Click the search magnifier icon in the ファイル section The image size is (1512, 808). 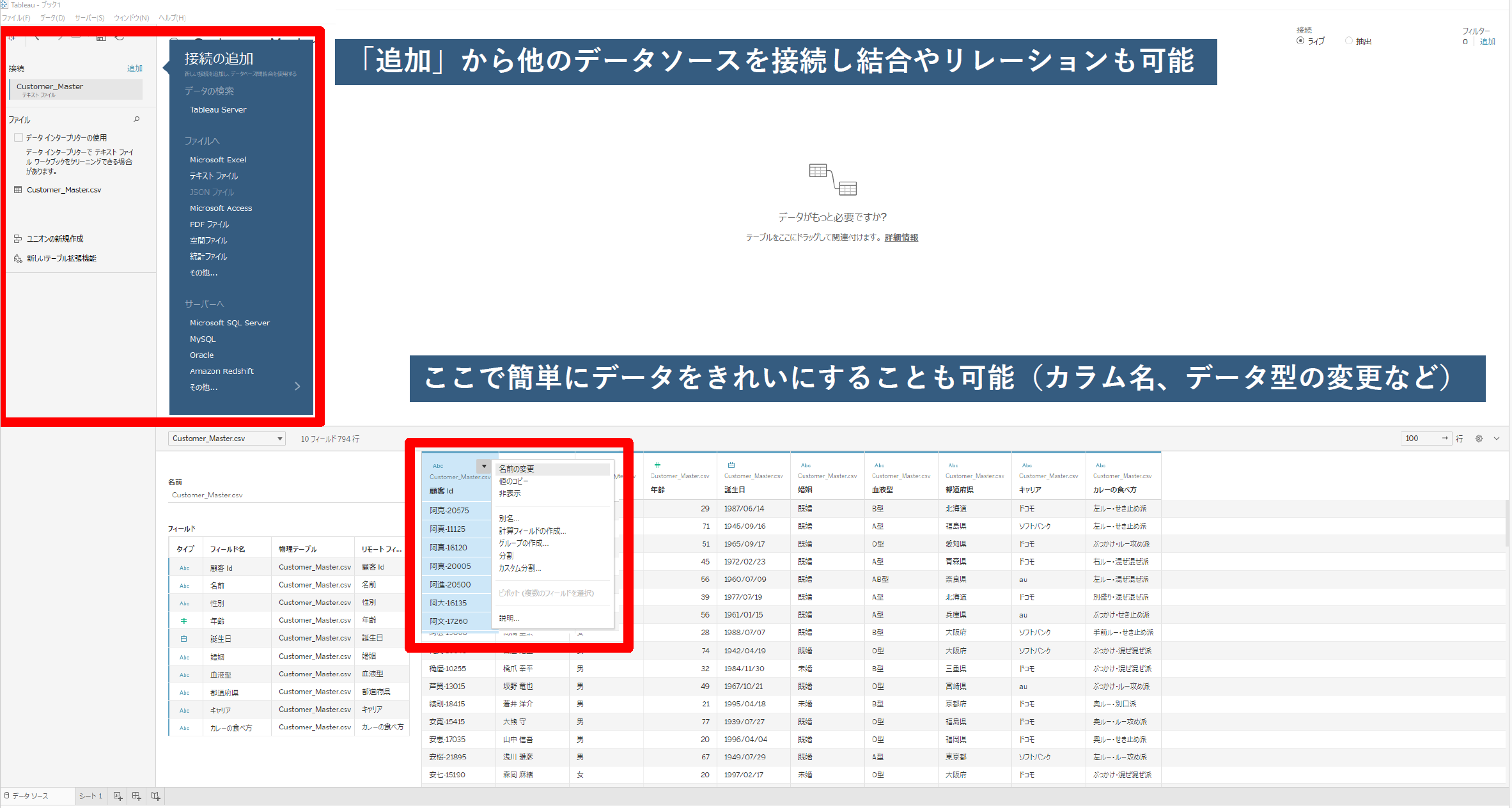[136, 120]
